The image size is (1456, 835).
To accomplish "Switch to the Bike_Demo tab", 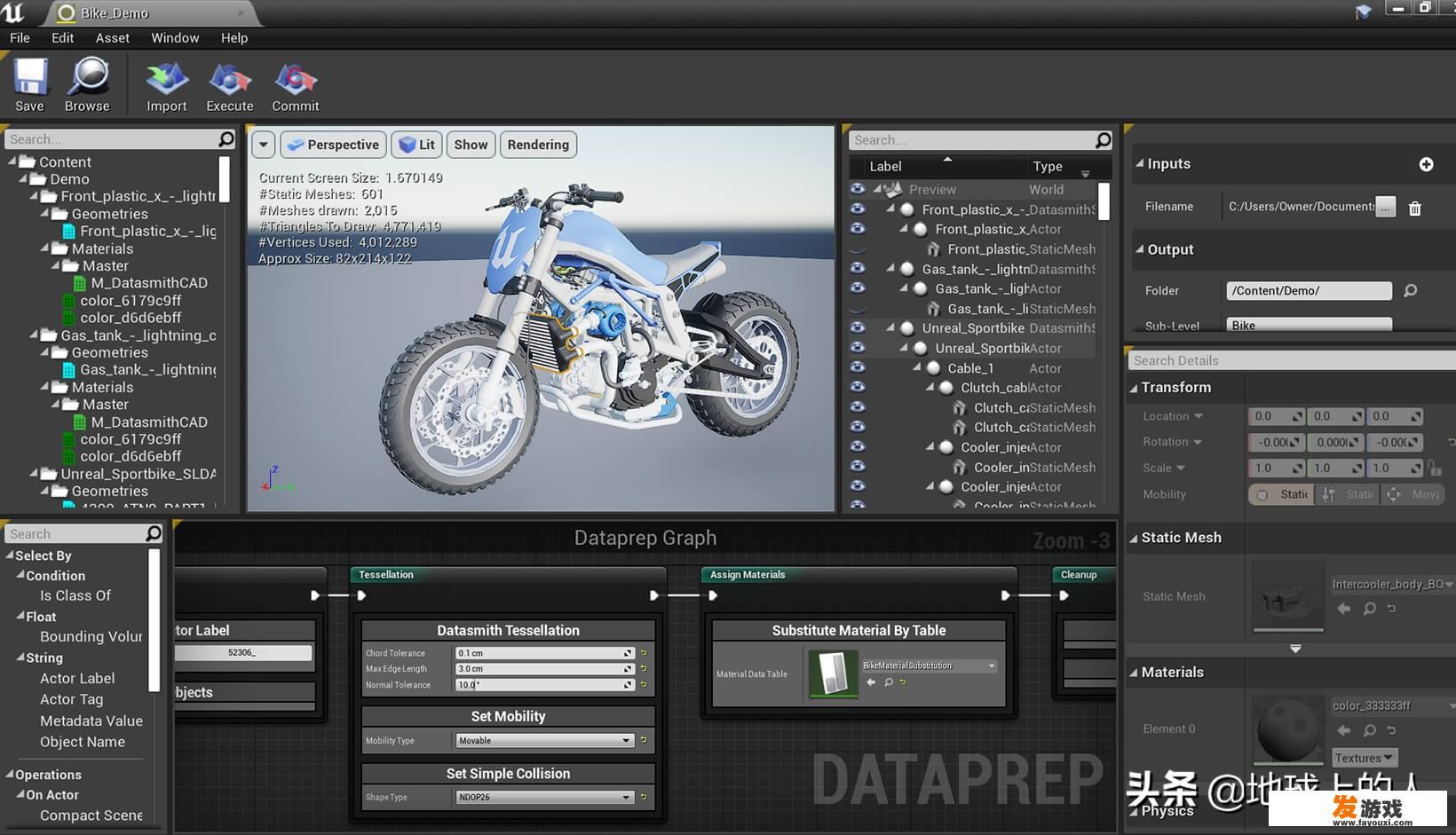I will click(149, 13).
